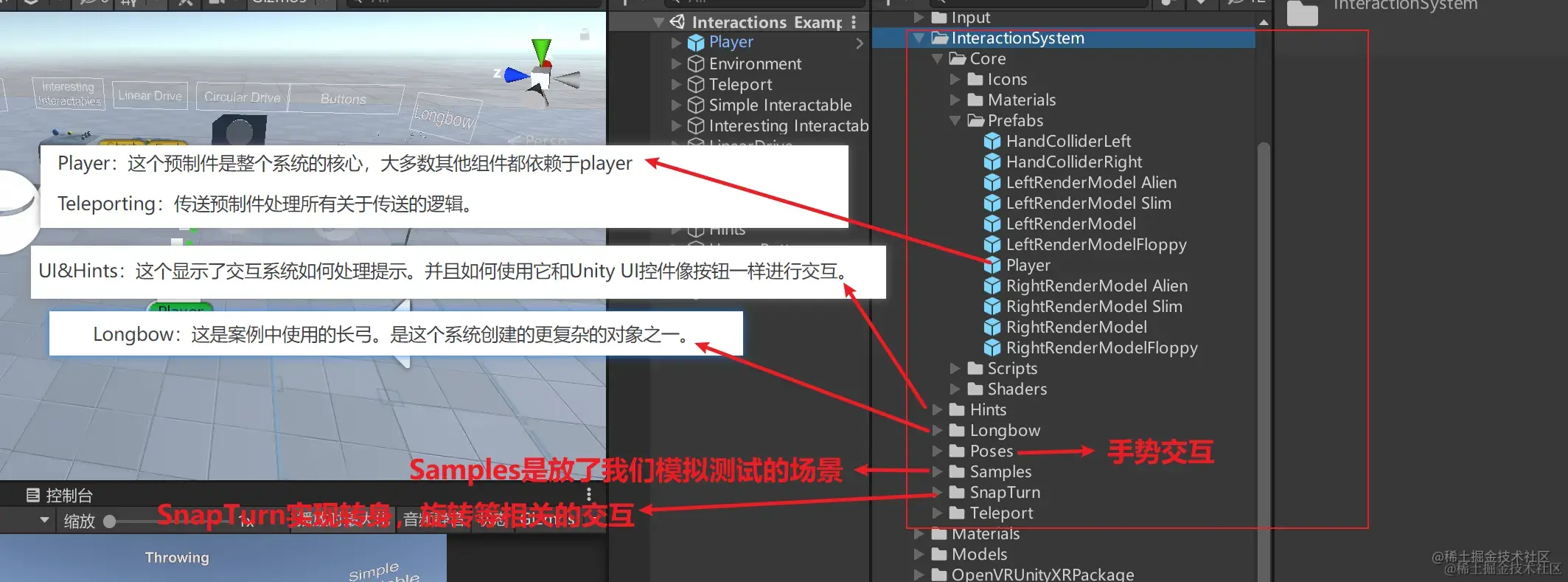Click the Simple Interactable cube icon
The width and height of the screenshot is (1568, 582).
[x=696, y=105]
